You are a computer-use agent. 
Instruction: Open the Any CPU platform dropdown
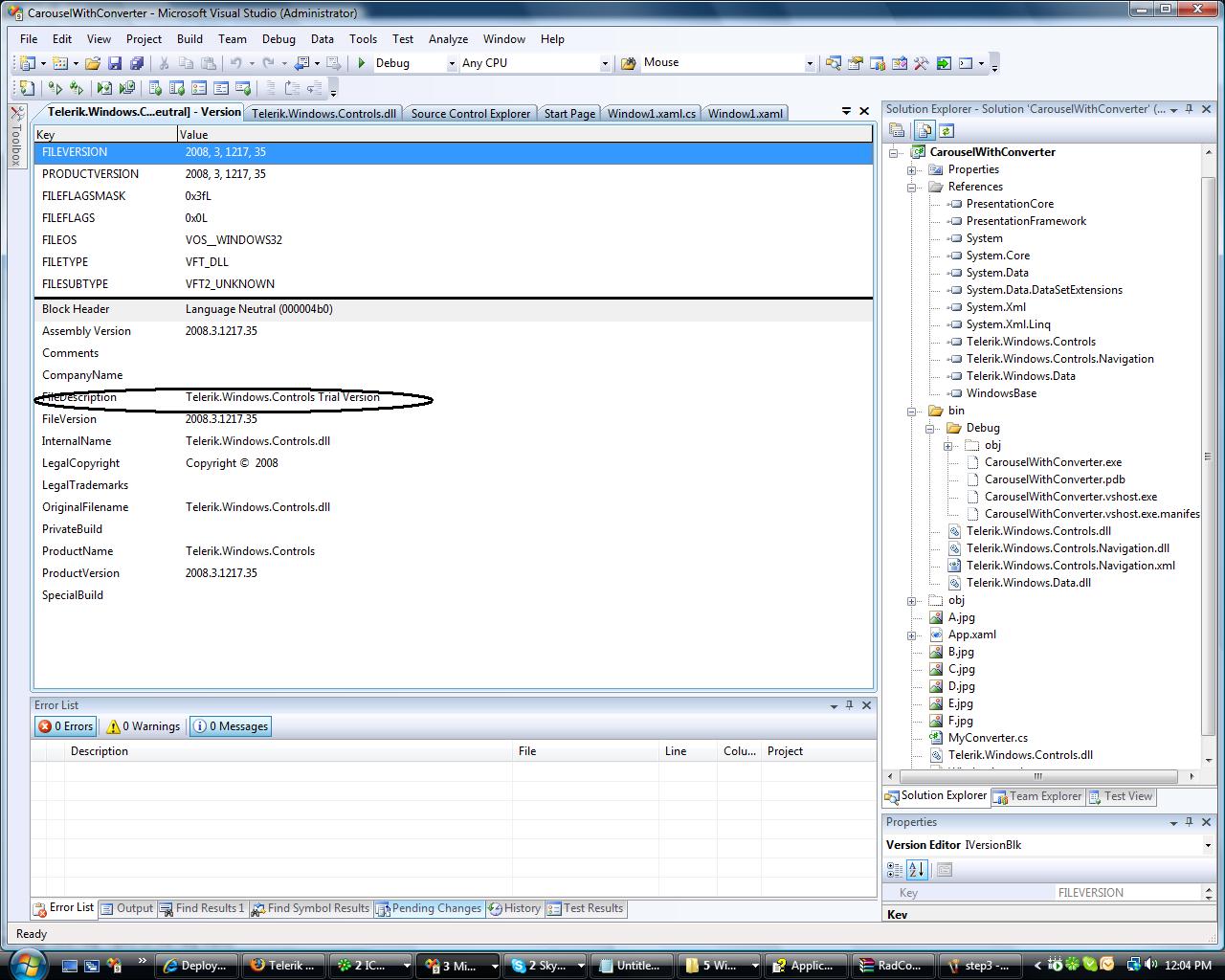(x=605, y=64)
